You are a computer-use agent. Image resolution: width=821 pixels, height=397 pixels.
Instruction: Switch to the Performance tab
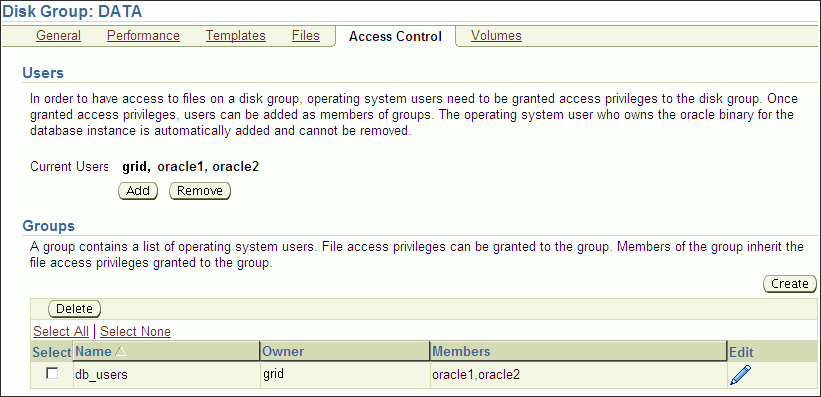click(x=143, y=36)
